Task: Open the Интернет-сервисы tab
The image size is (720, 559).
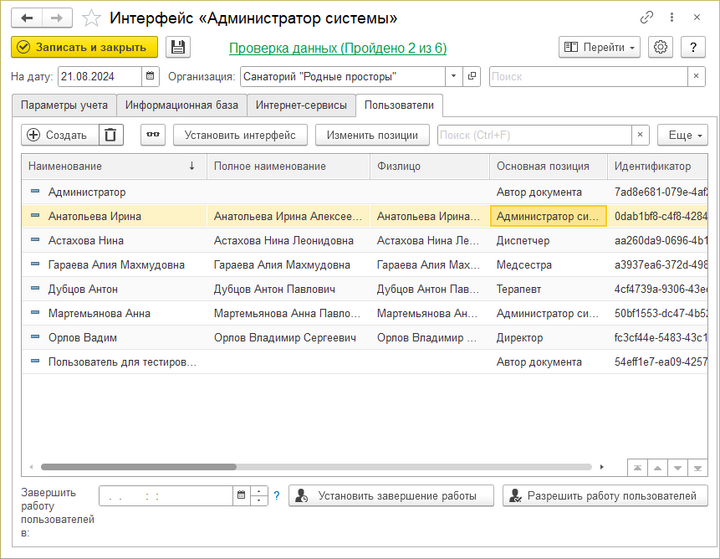Action: tap(301, 105)
